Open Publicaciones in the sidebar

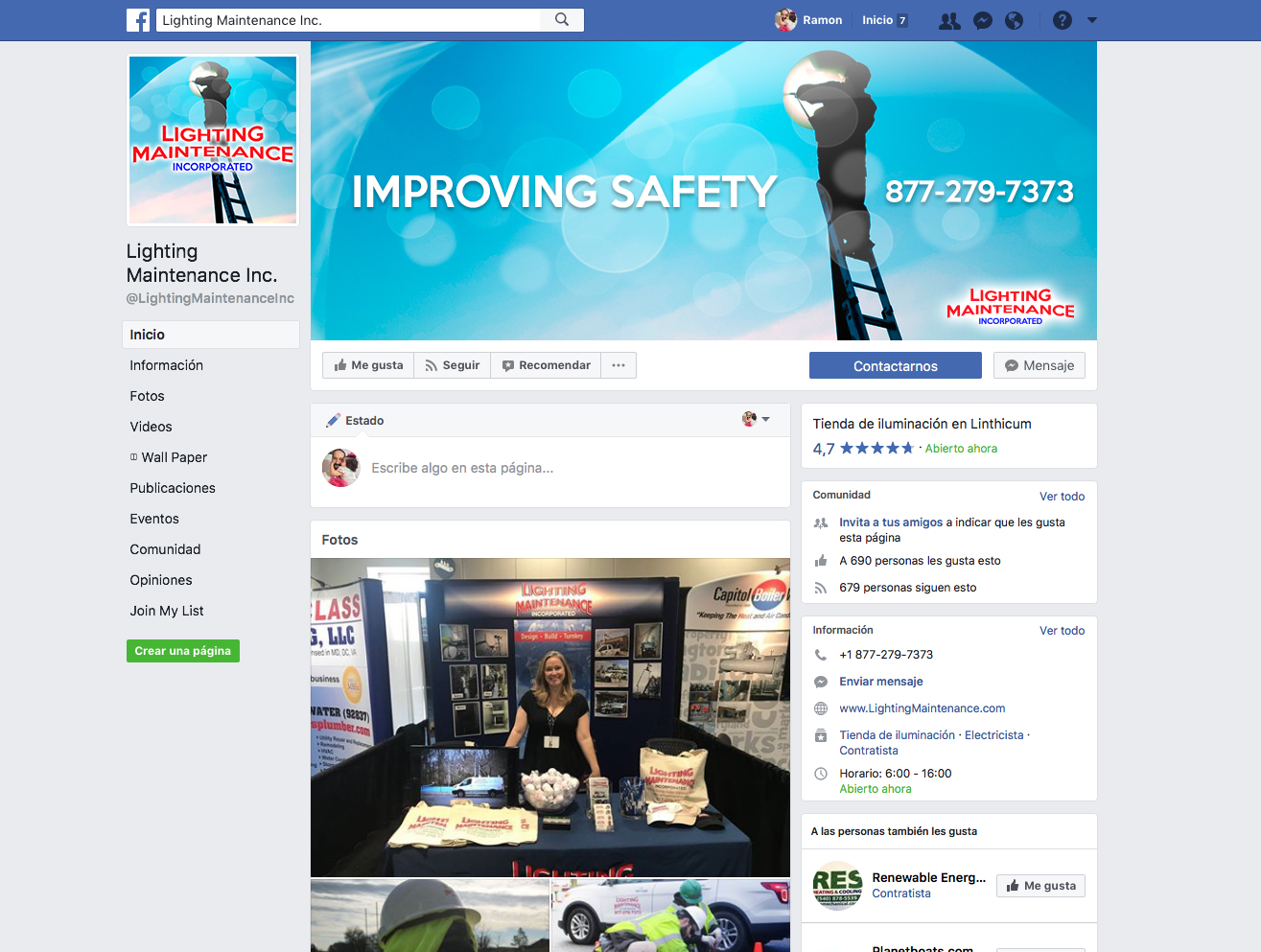point(173,488)
